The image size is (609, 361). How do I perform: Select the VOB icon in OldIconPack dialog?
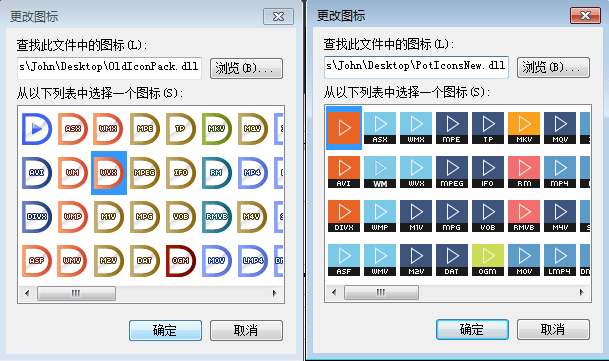(181, 216)
